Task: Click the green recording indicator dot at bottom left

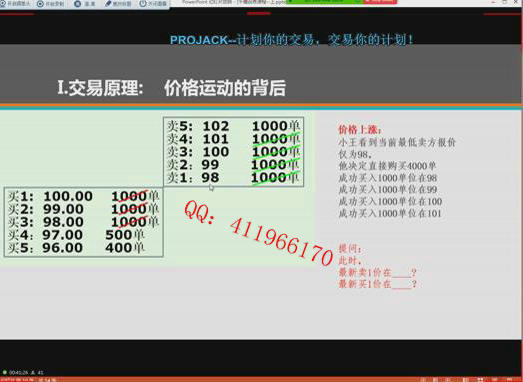Action: click(4, 372)
